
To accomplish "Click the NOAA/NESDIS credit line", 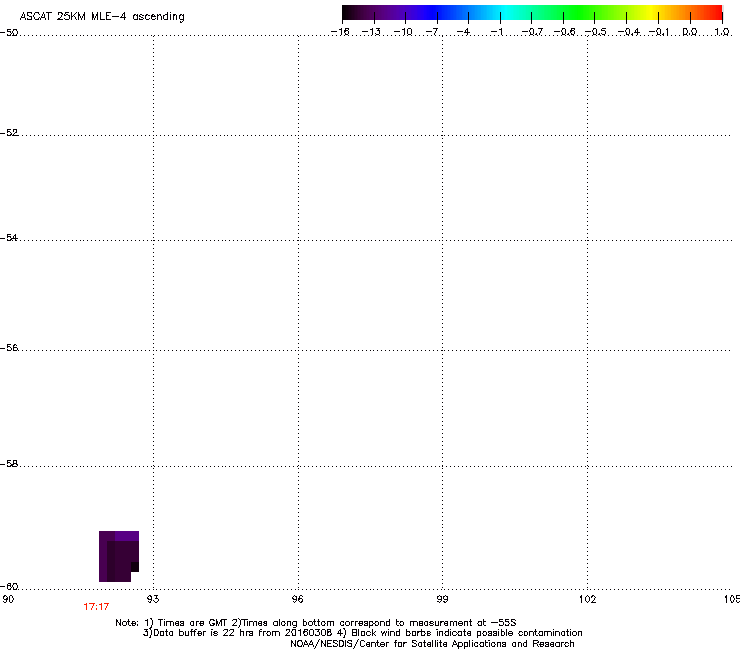I will coord(432,644).
